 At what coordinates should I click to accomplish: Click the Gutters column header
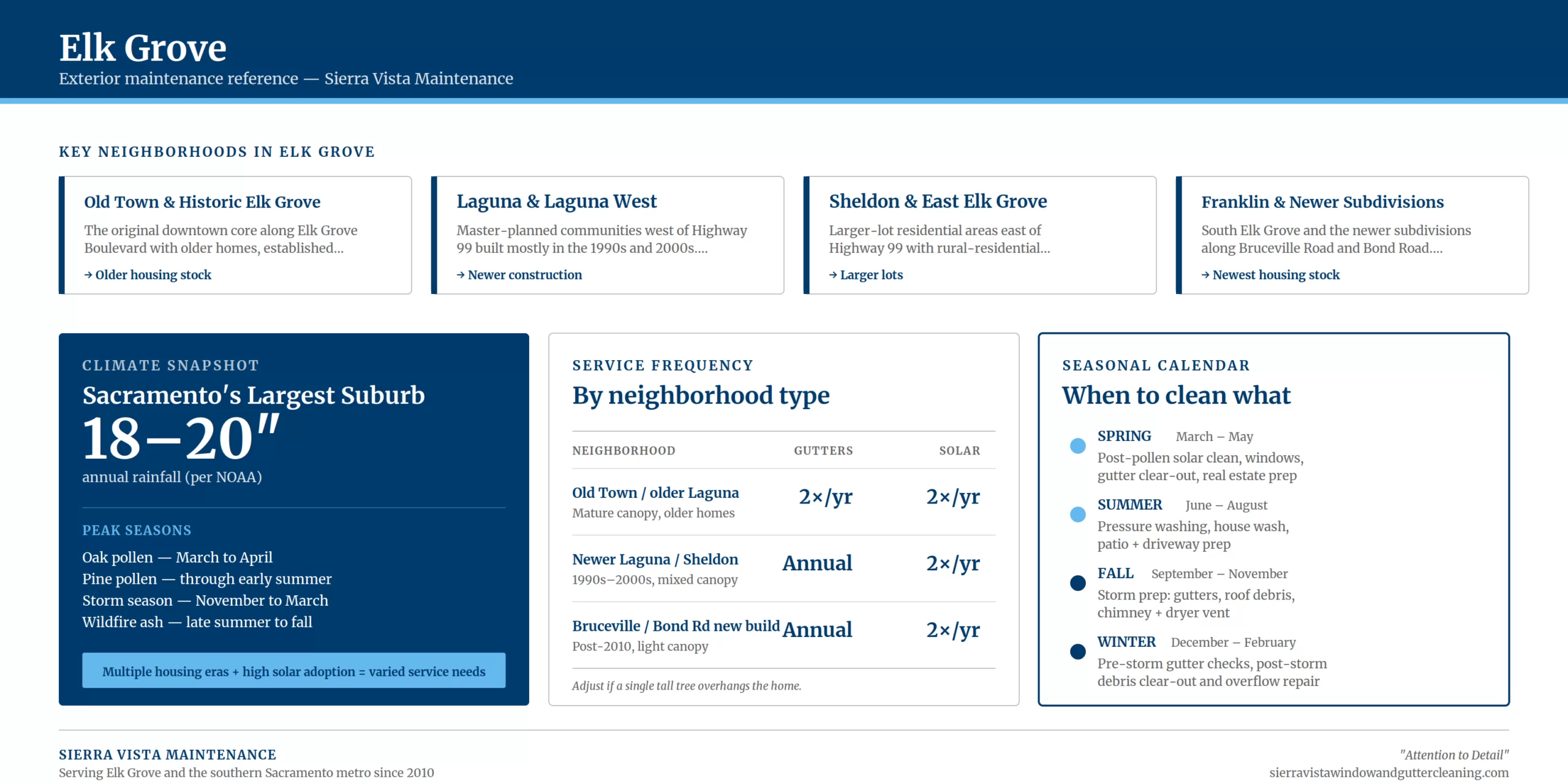[823, 451]
